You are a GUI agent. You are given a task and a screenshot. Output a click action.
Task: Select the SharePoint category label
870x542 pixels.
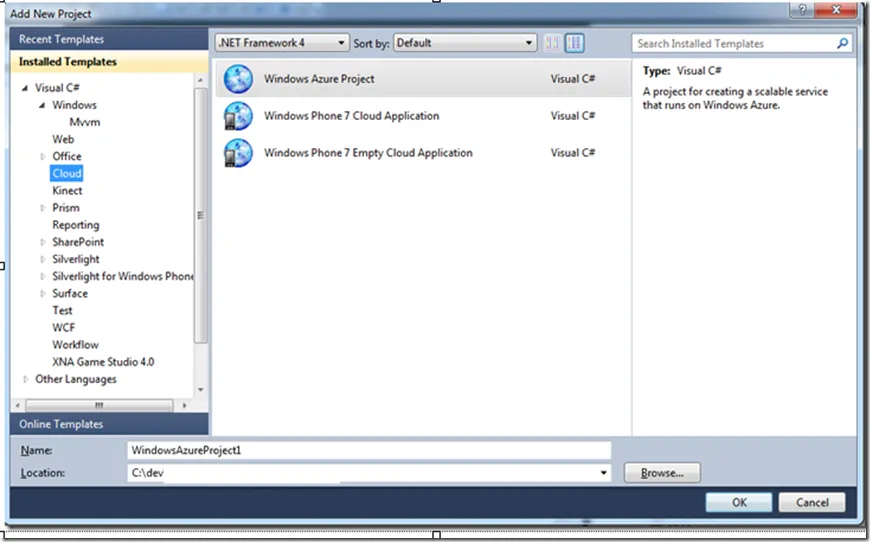point(78,242)
